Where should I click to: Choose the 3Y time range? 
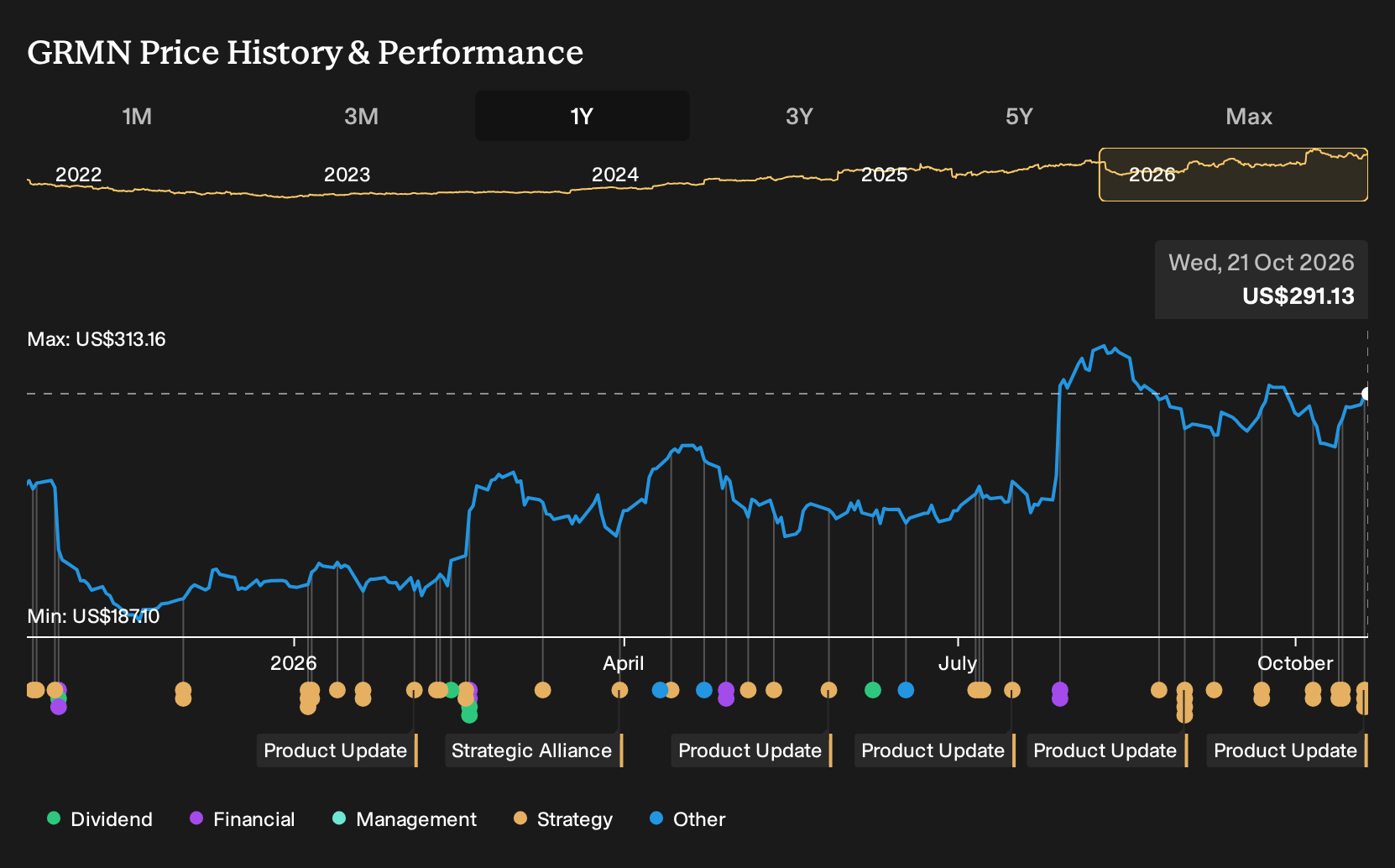point(799,116)
